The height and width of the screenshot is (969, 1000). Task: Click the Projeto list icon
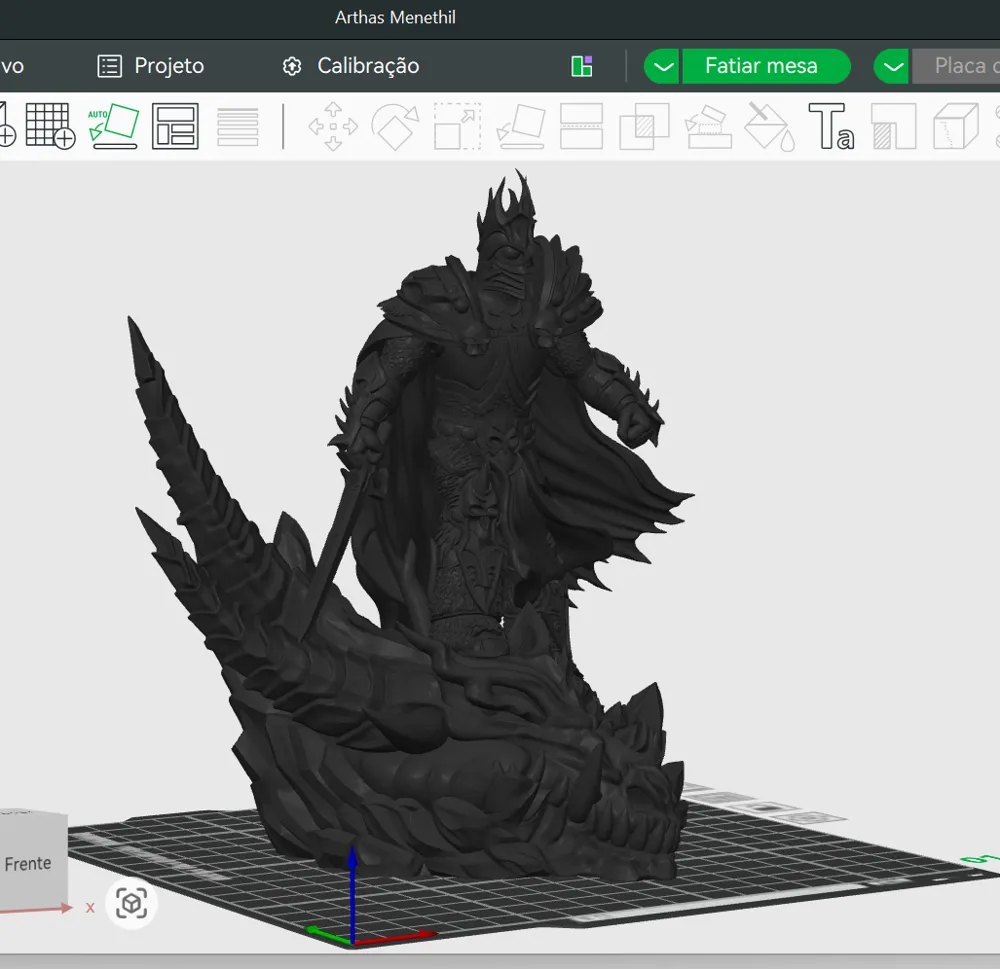tap(109, 66)
